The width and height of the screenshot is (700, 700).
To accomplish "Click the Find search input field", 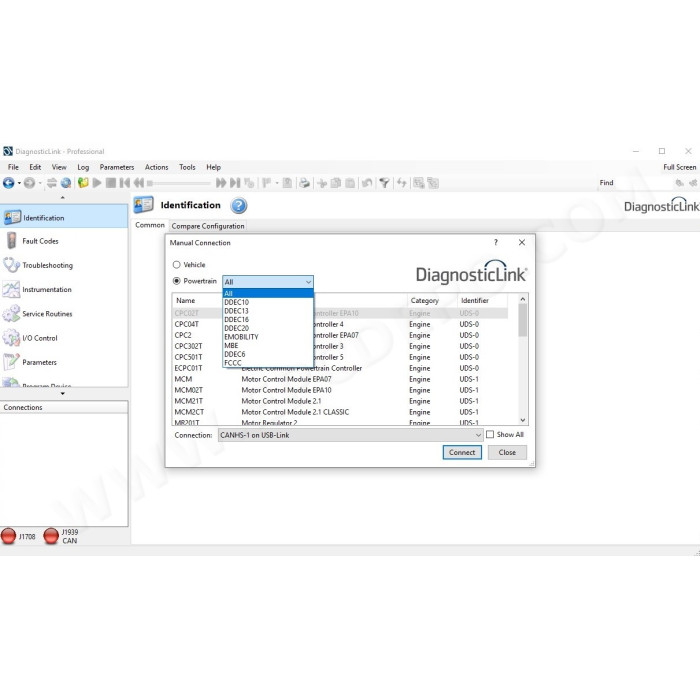I will pyautogui.click(x=645, y=183).
